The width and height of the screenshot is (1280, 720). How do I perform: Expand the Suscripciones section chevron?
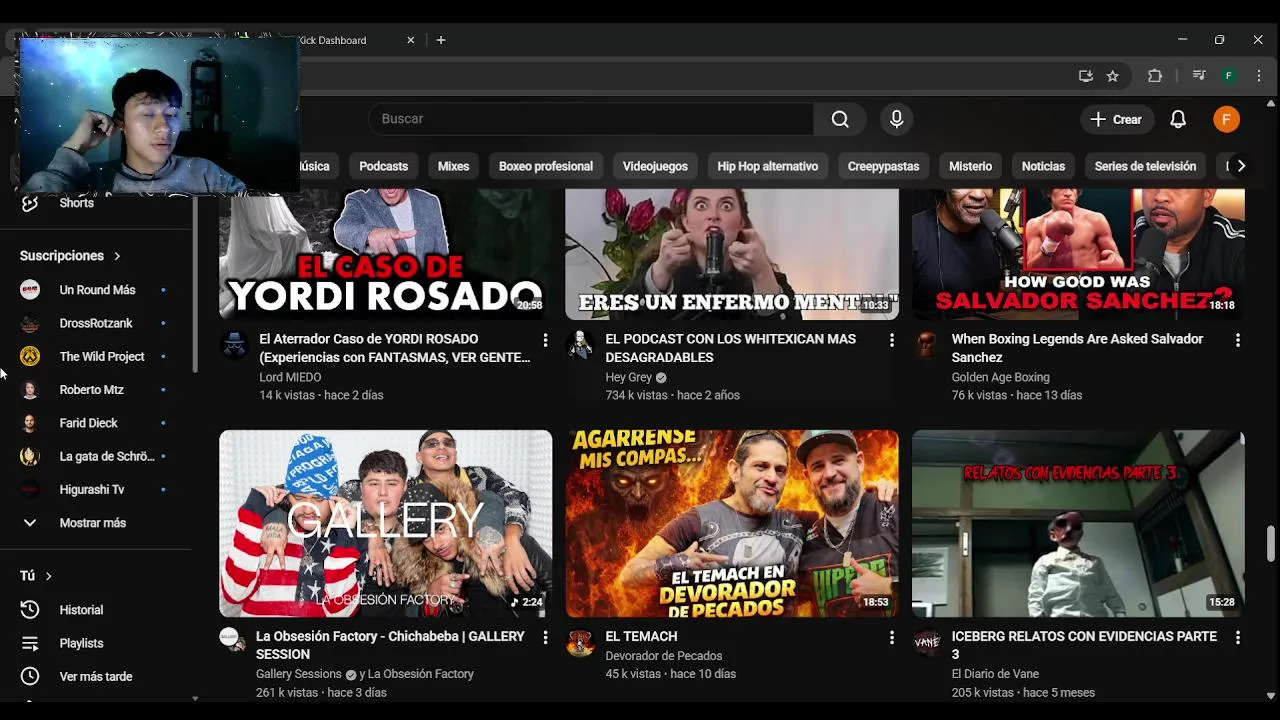pos(117,256)
